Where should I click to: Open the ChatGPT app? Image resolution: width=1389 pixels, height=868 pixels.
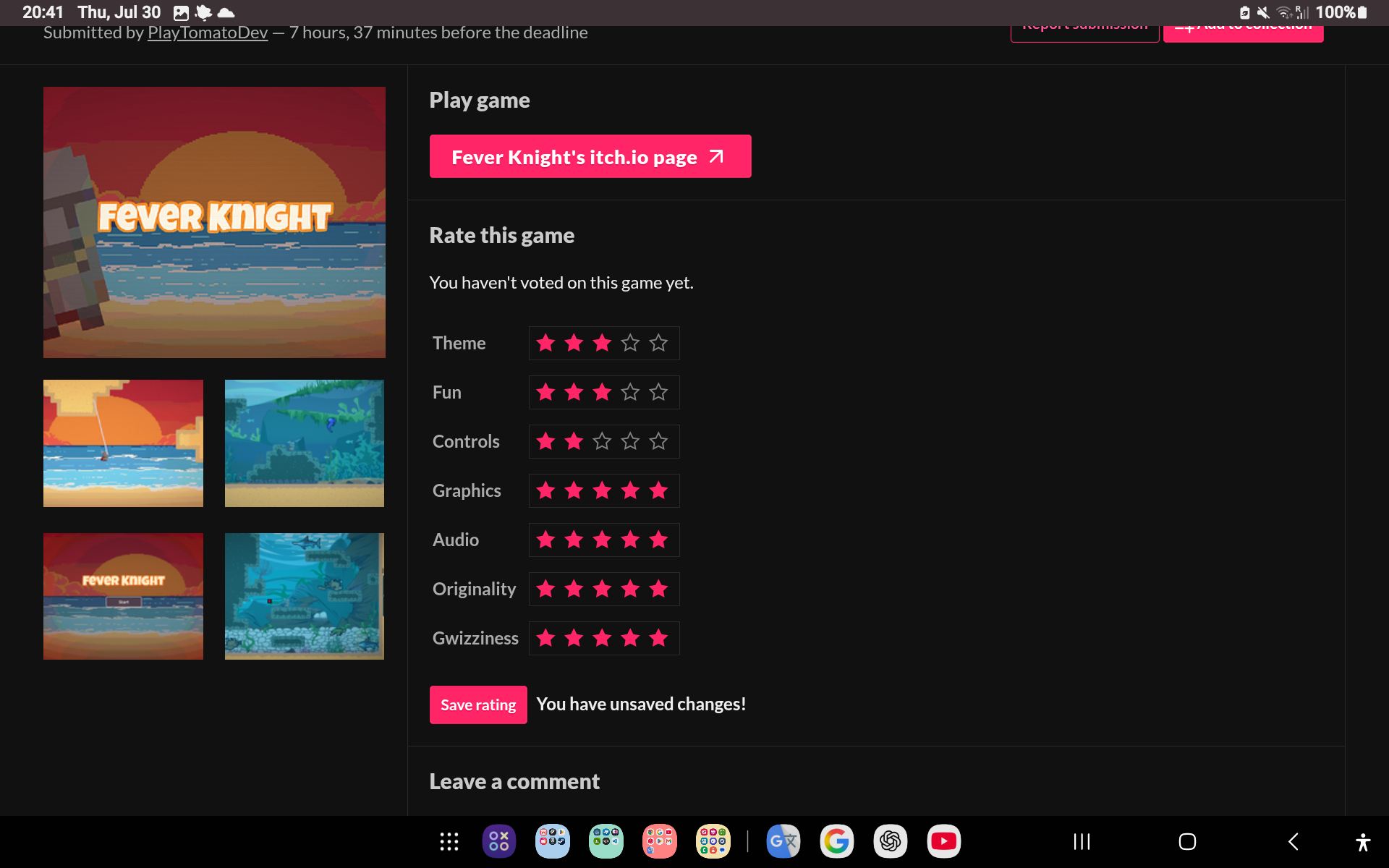[891, 841]
